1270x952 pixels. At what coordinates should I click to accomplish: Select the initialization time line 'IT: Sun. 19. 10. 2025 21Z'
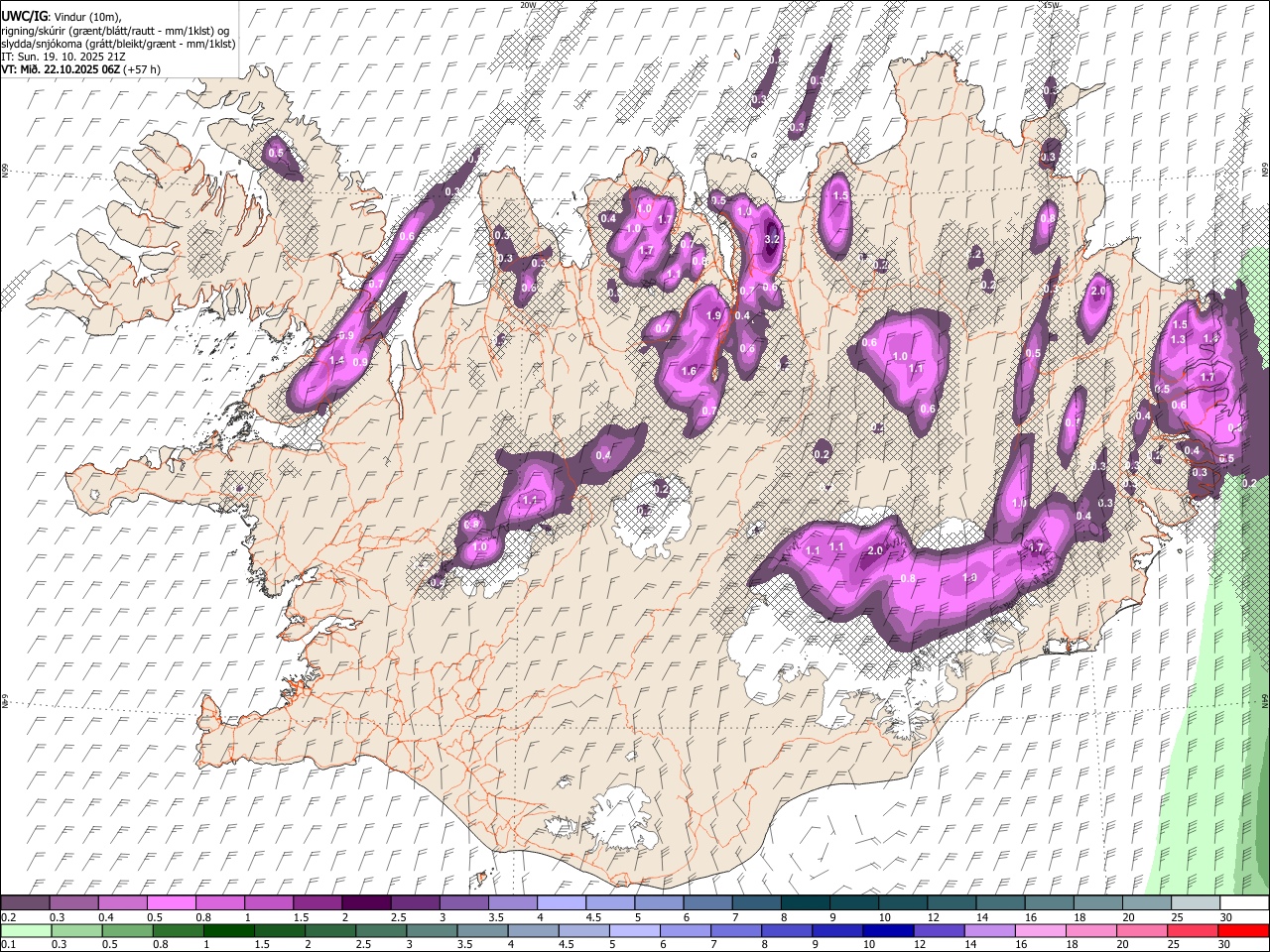(63, 57)
